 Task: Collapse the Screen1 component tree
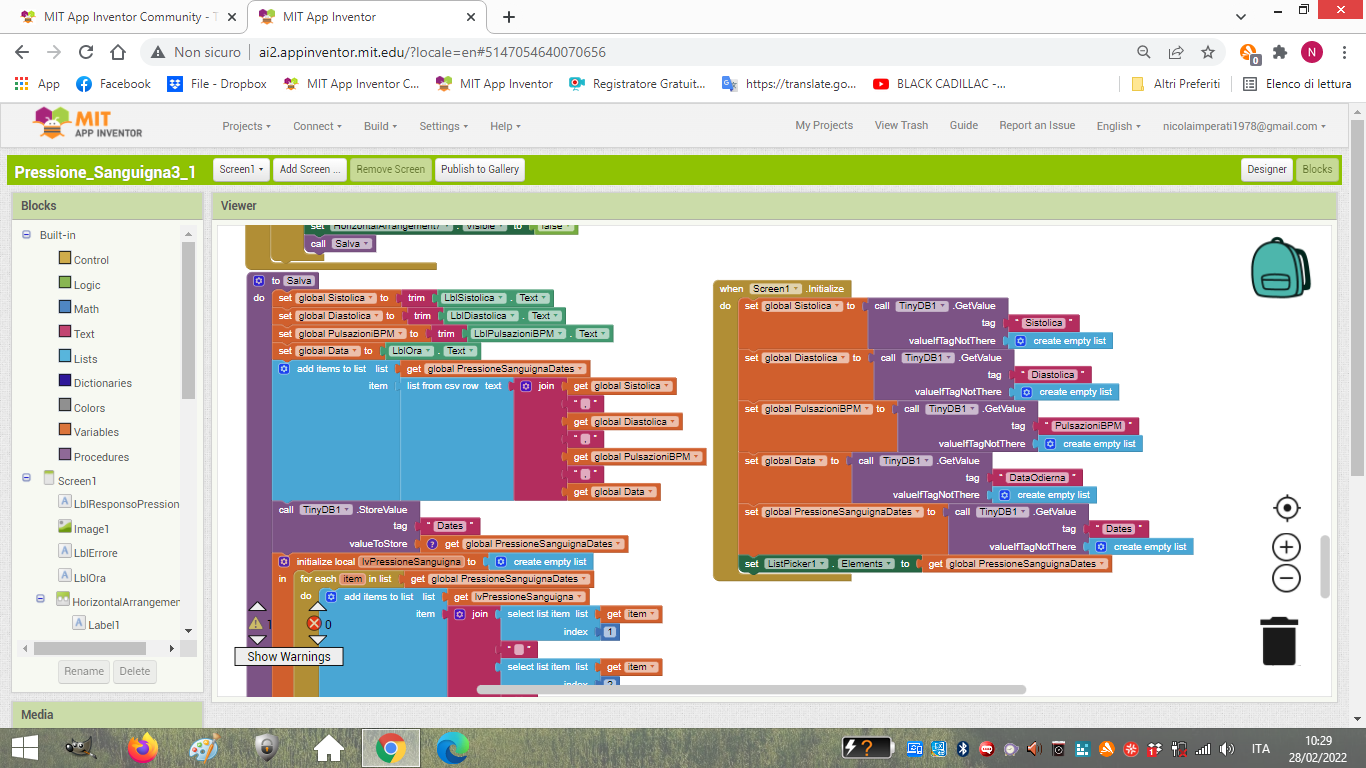tap(27, 481)
